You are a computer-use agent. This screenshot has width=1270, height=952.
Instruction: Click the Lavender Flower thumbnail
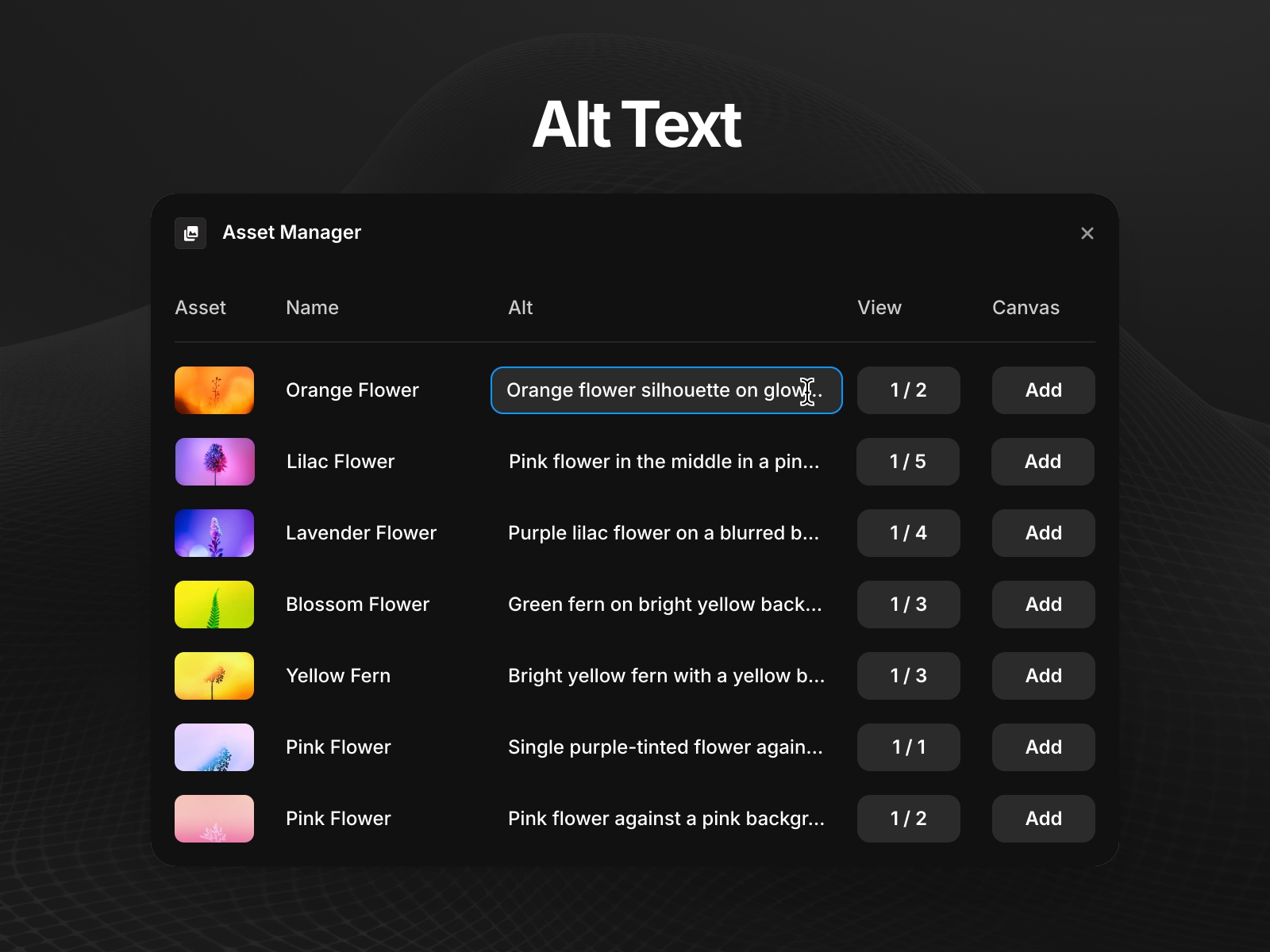tap(214, 533)
